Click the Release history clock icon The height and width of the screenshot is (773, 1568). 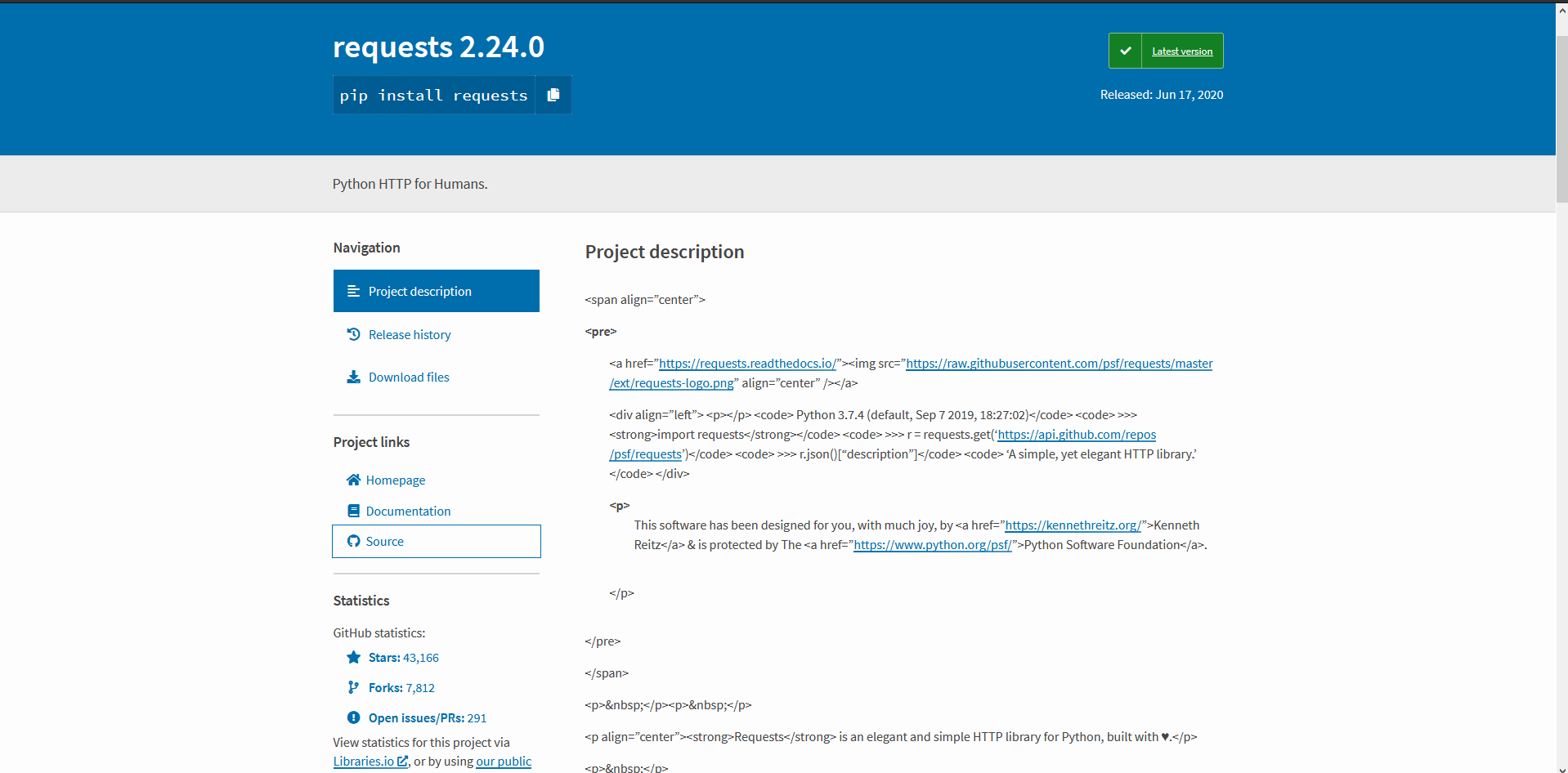pos(353,334)
